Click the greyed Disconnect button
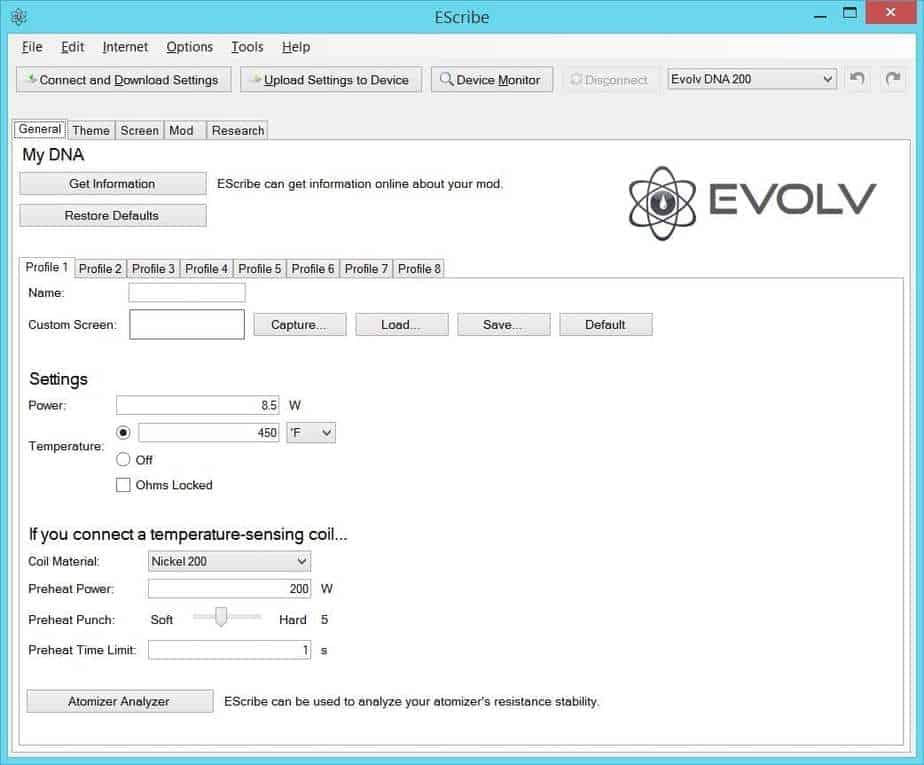 pyautogui.click(x=610, y=80)
